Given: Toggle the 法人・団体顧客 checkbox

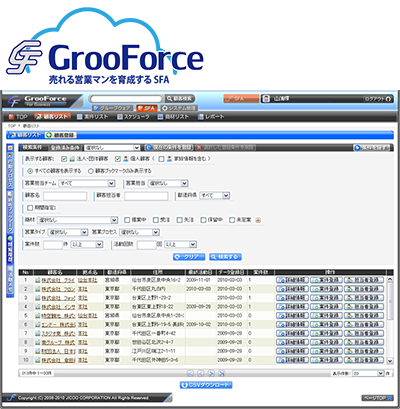Looking at the screenshot, I should point(64,159).
